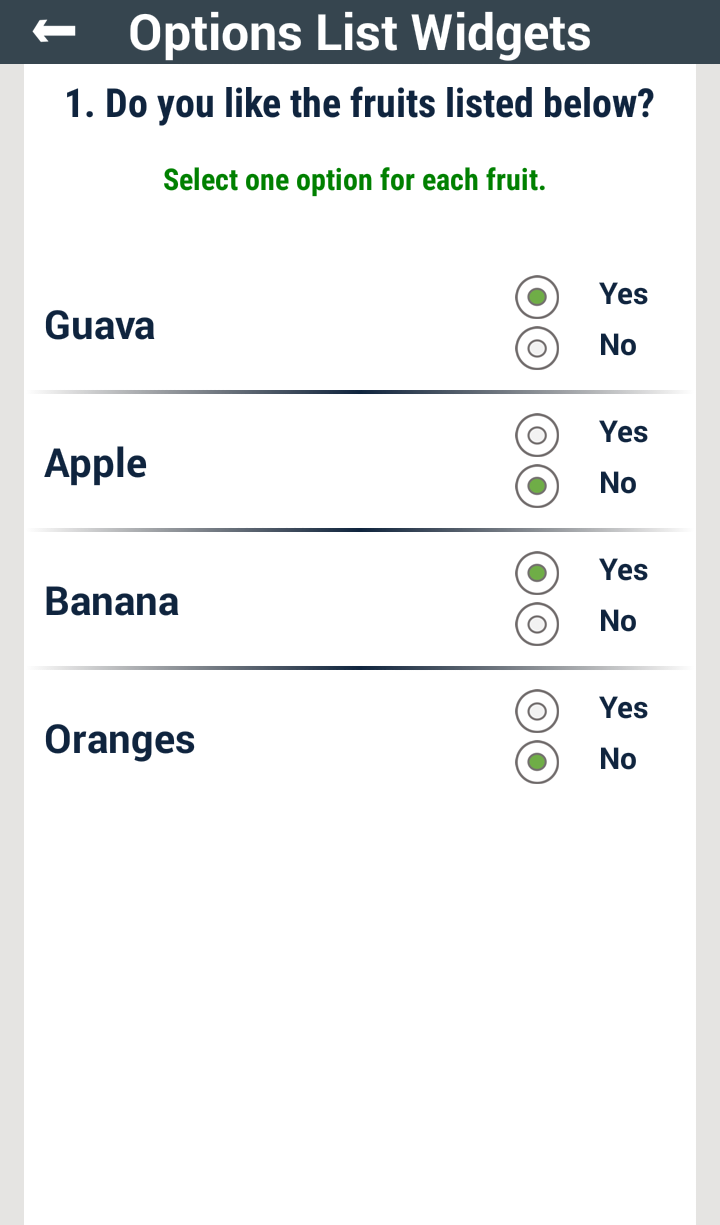Select Yes radio button for Guava
This screenshot has height=1225, width=720.
537,297
